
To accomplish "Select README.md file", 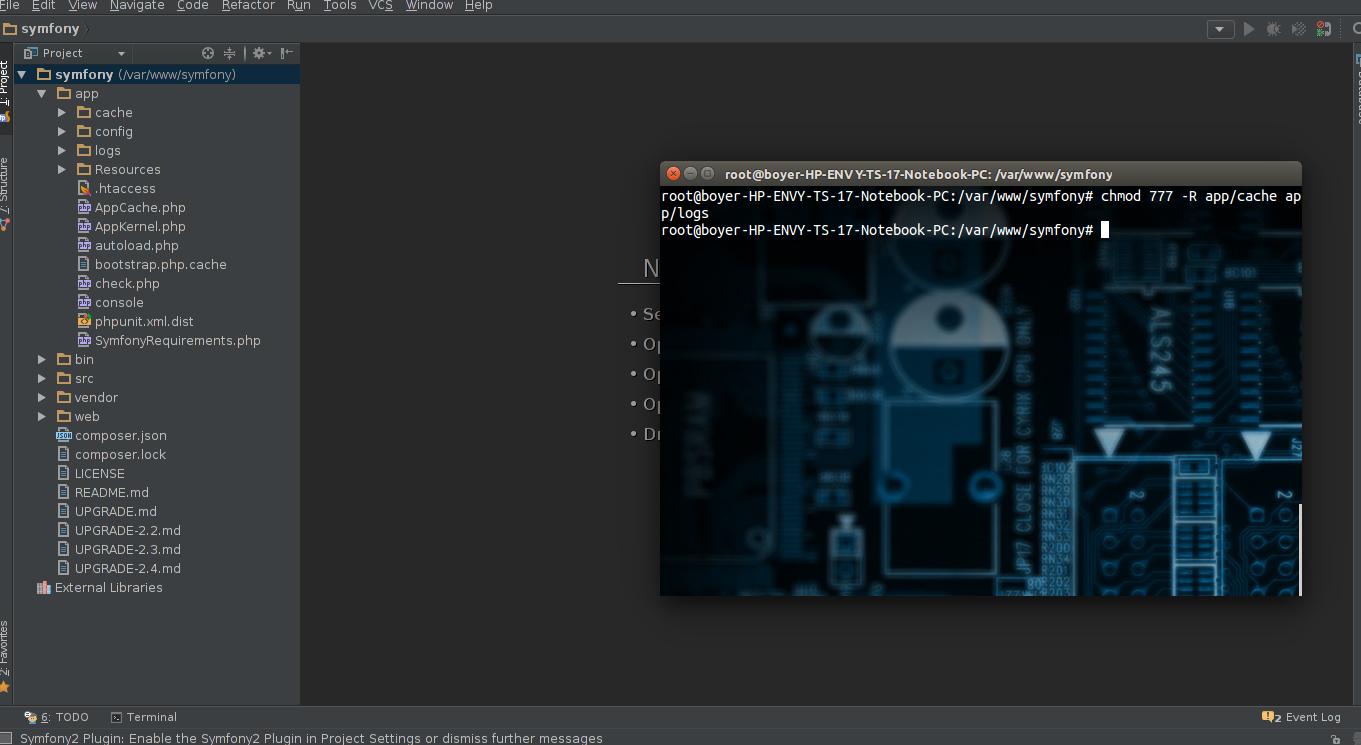I will pyautogui.click(x=111, y=492).
